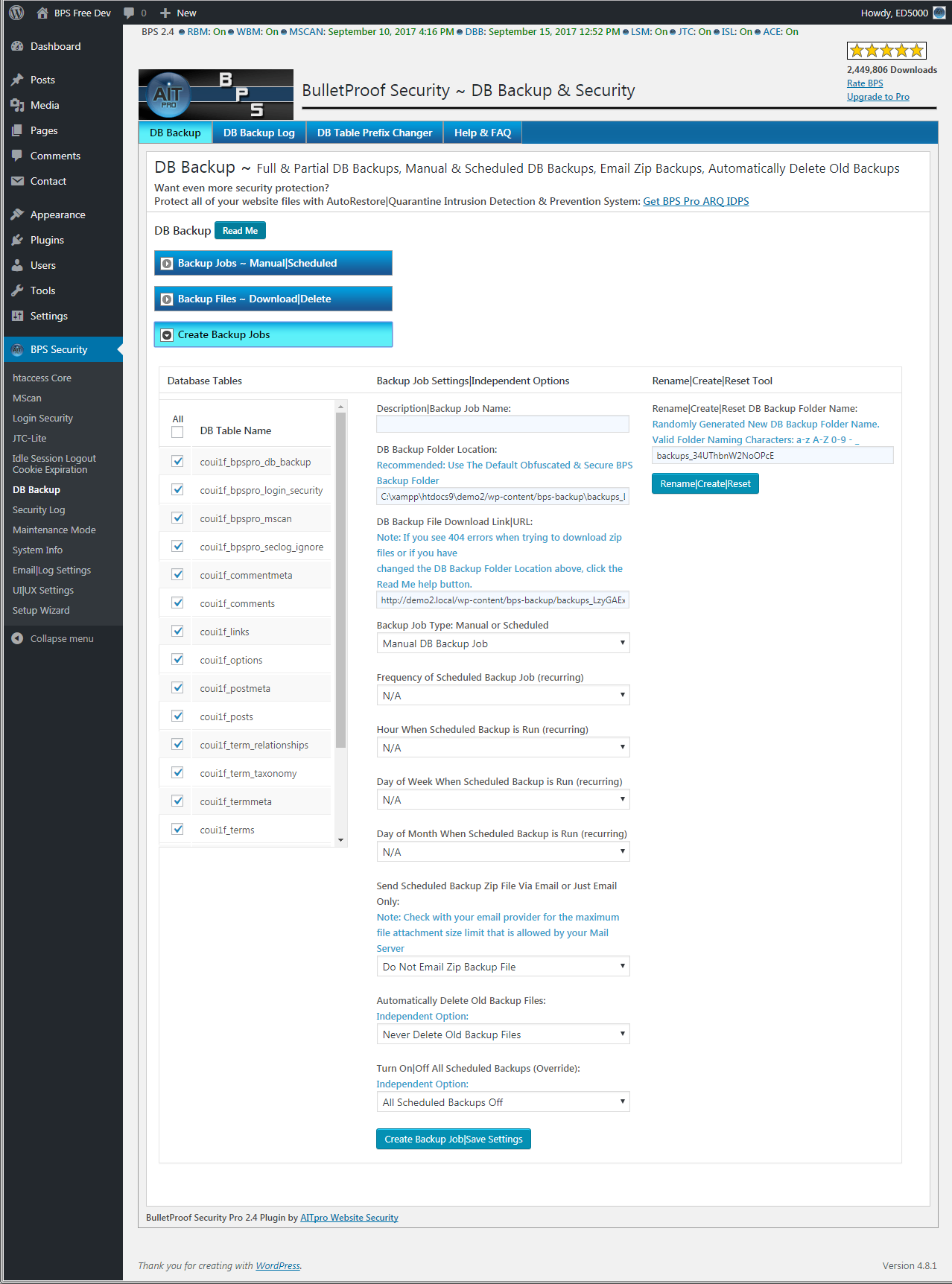The height and width of the screenshot is (1284, 952).
Task: Open Hour When Scheduled Backup is Run dropdown
Action: click(x=503, y=748)
